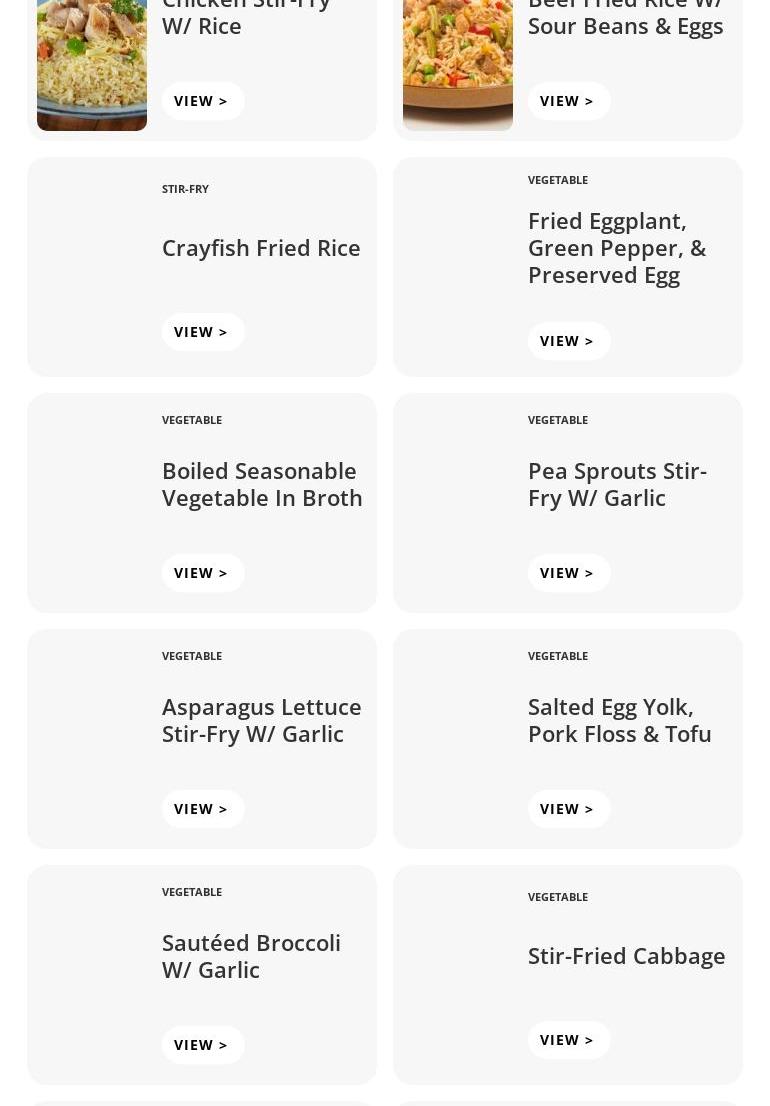Viewport: 770px width, 1106px height.
Task: Click the Crayfish Fried Rice title
Action: click(261, 248)
